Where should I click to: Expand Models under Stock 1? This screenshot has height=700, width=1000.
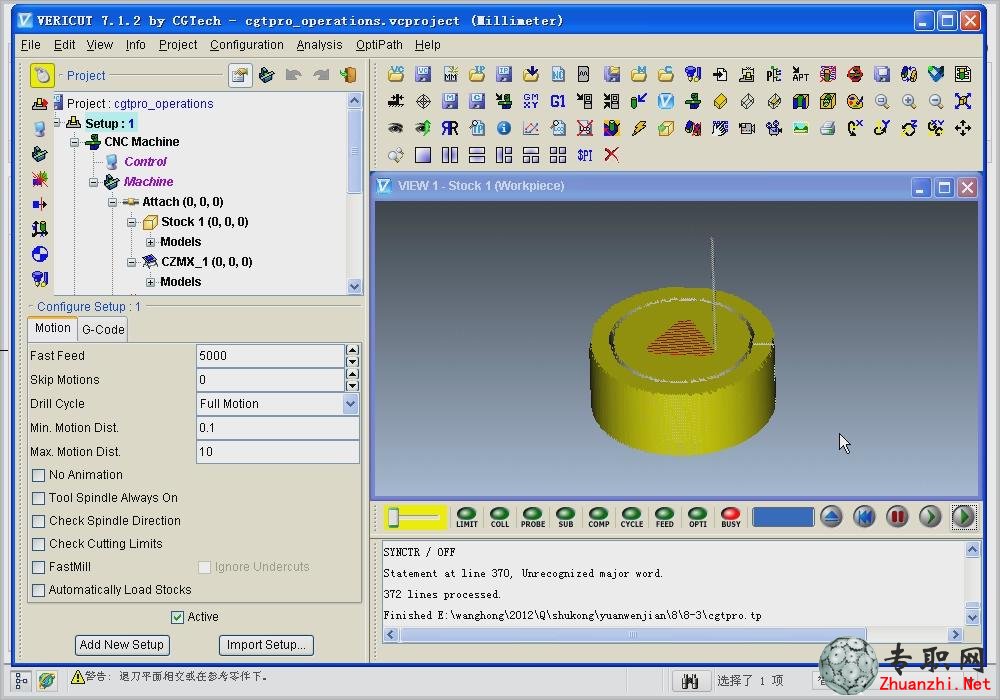tap(151, 242)
